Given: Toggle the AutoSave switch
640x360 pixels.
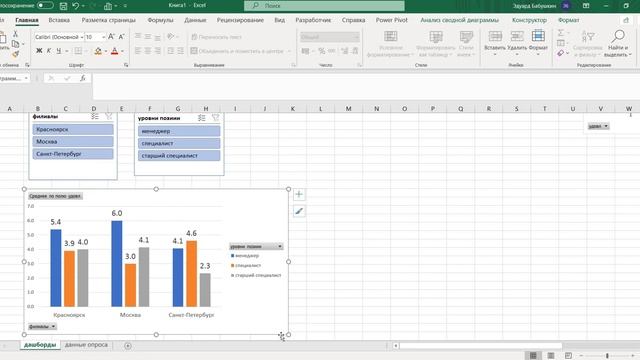Looking at the screenshot, I should click(x=45, y=6).
